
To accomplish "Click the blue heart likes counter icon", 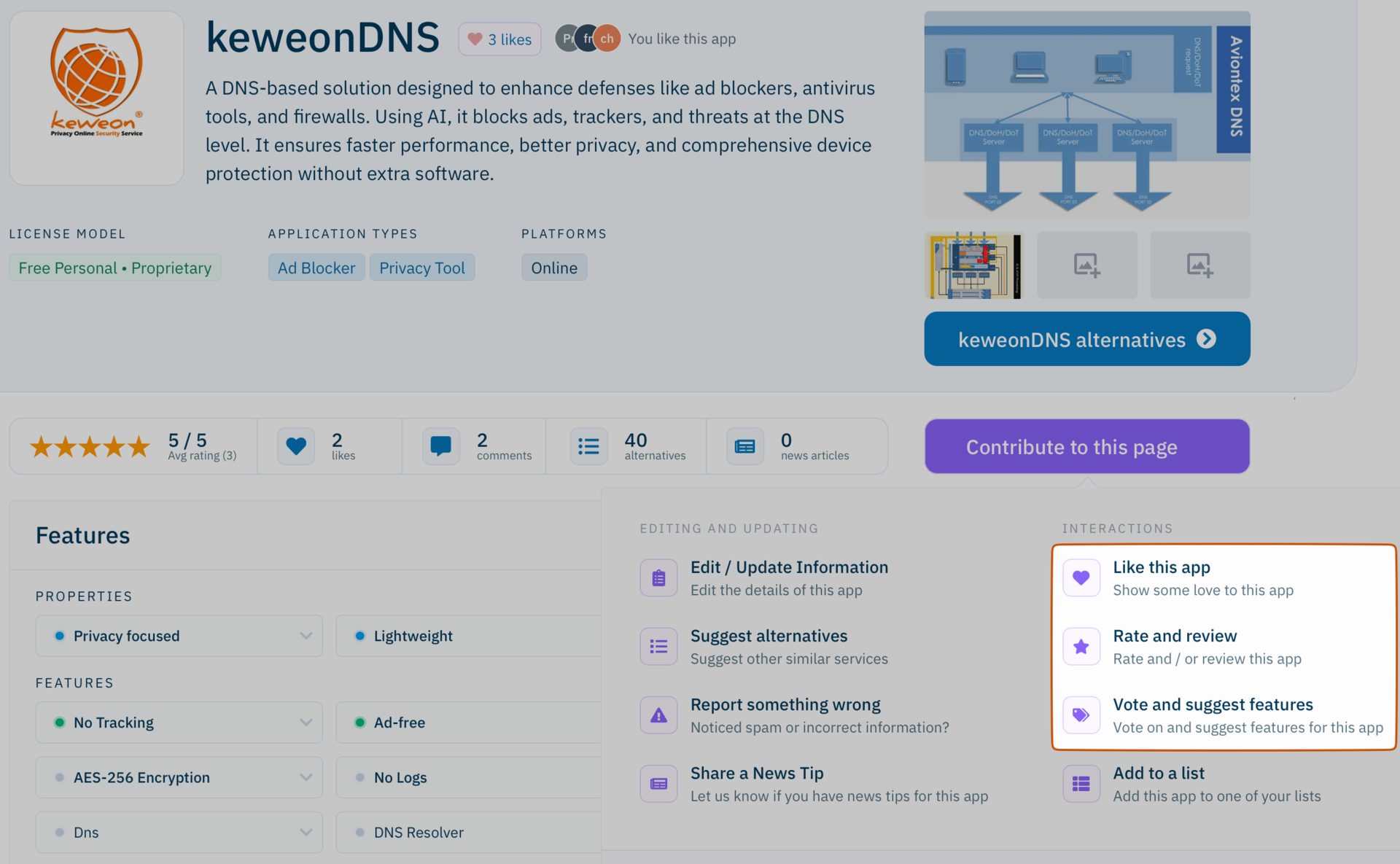I will (296, 446).
